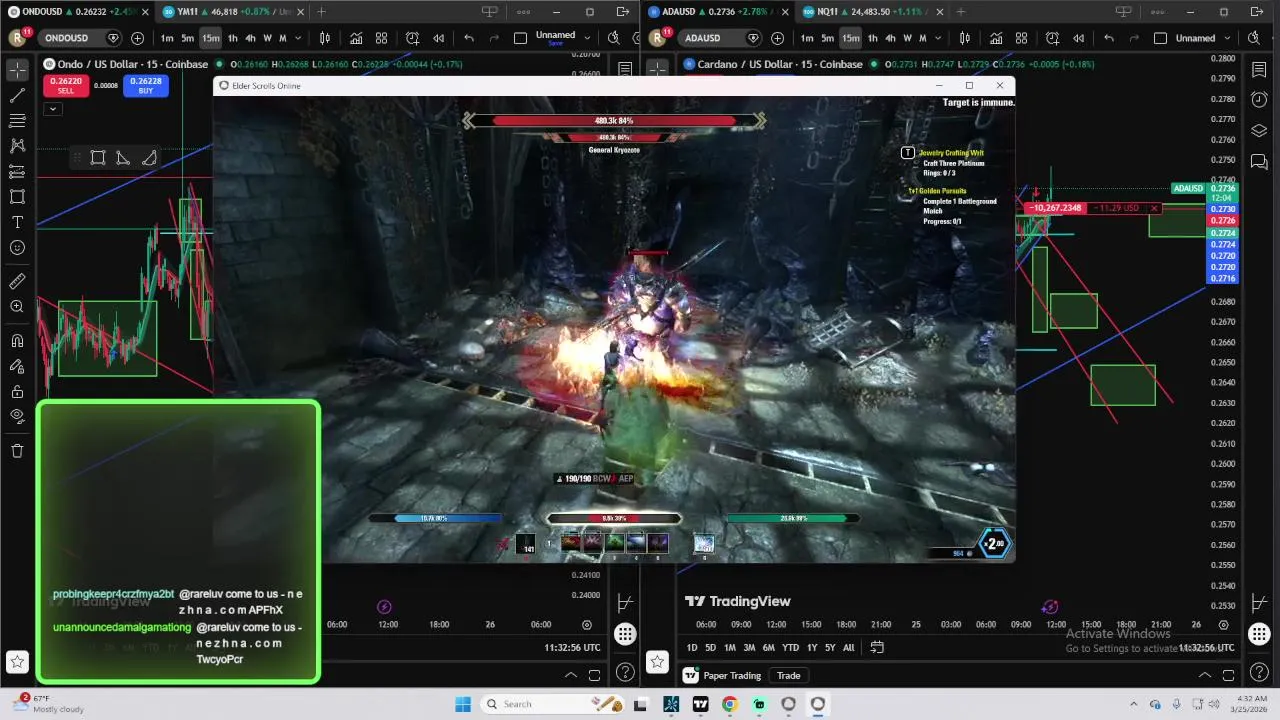Image resolution: width=1280 pixels, height=720 pixels.
Task: Open Go to date calendar icon
Action: click(877, 647)
